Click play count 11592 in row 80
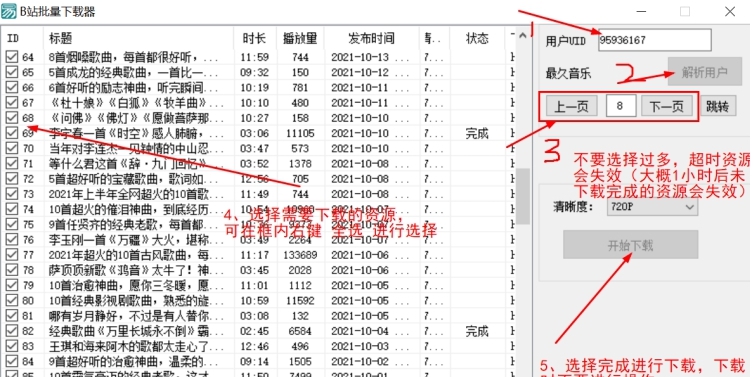755x377 pixels. [300, 300]
